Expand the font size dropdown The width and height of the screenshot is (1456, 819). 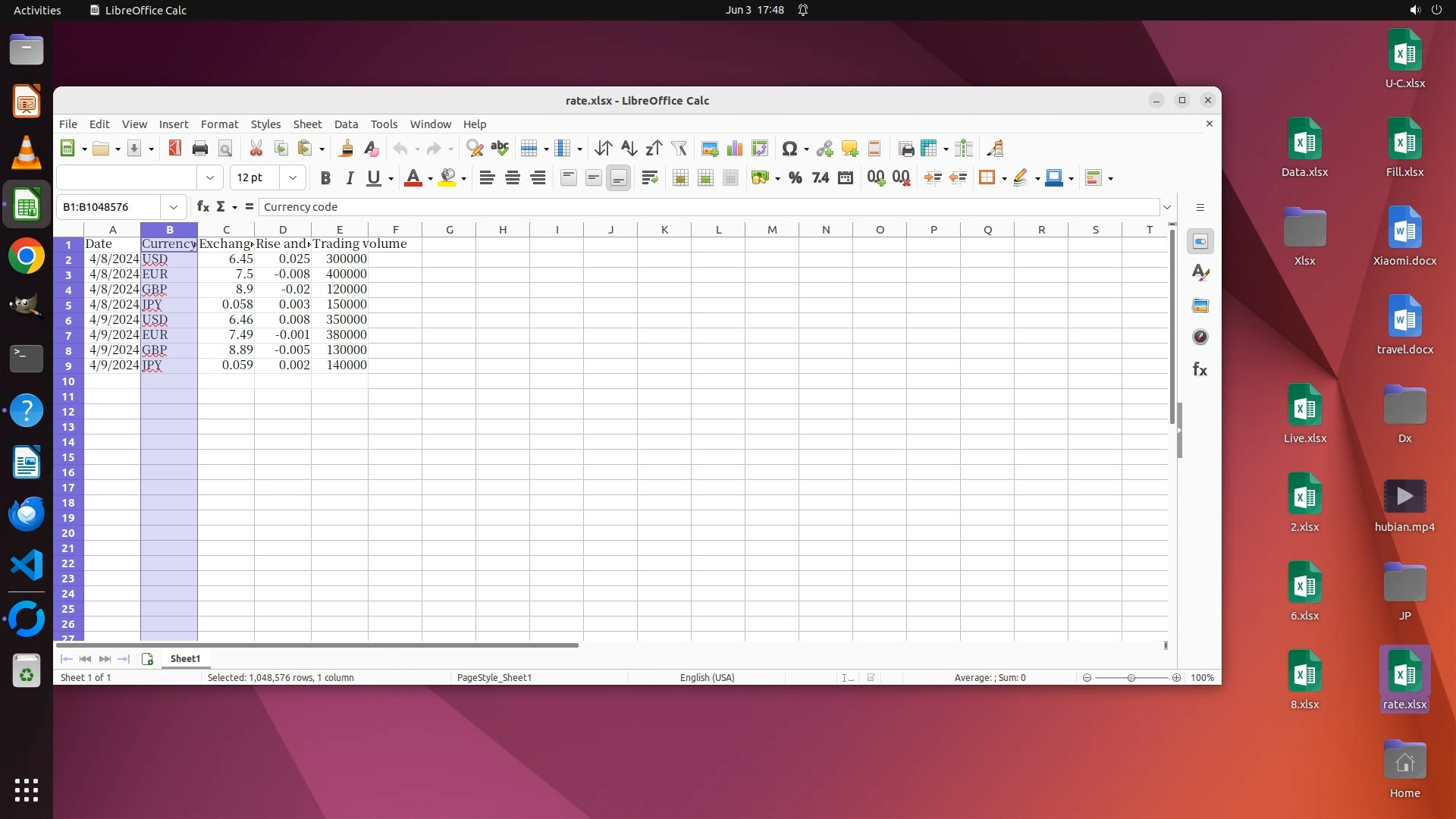[292, 178]
